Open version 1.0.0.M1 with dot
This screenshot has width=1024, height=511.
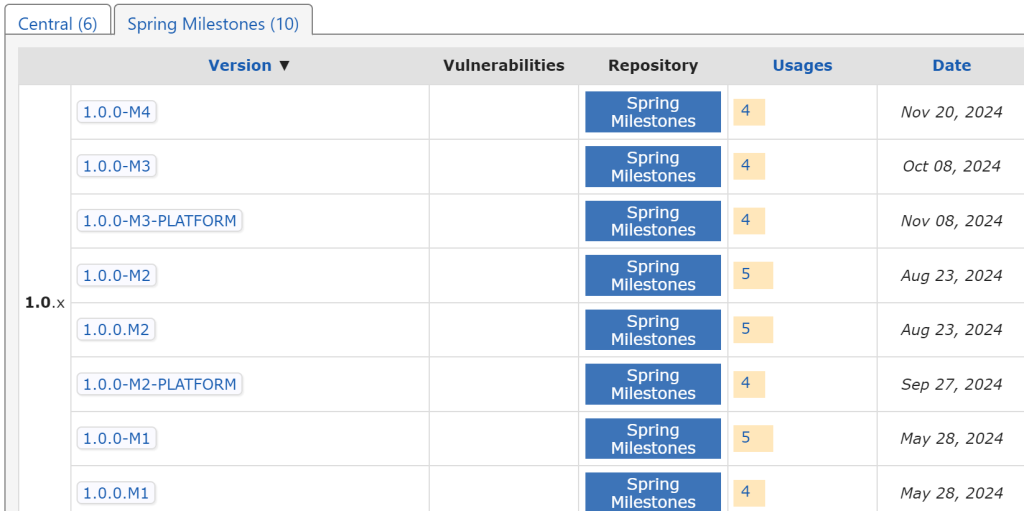pos(116,493)
